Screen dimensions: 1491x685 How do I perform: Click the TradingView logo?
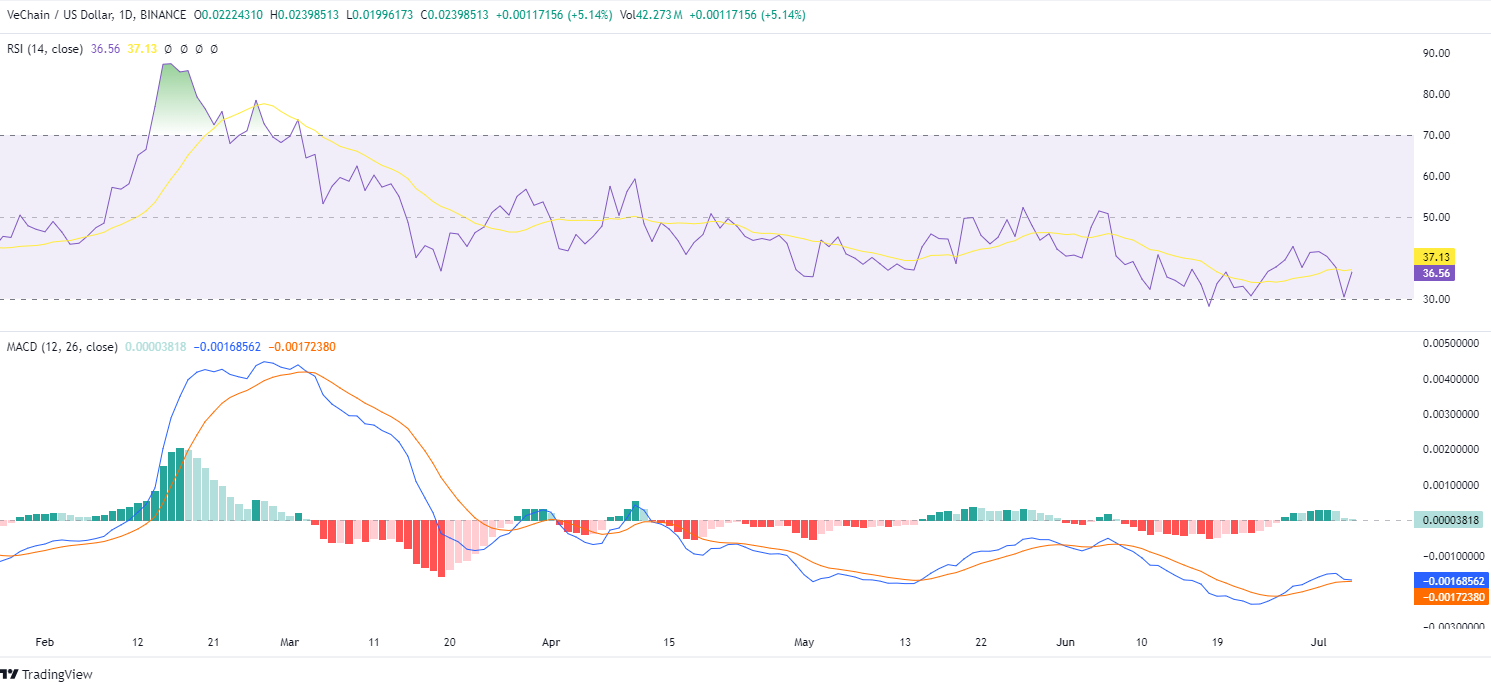[47, 674]
